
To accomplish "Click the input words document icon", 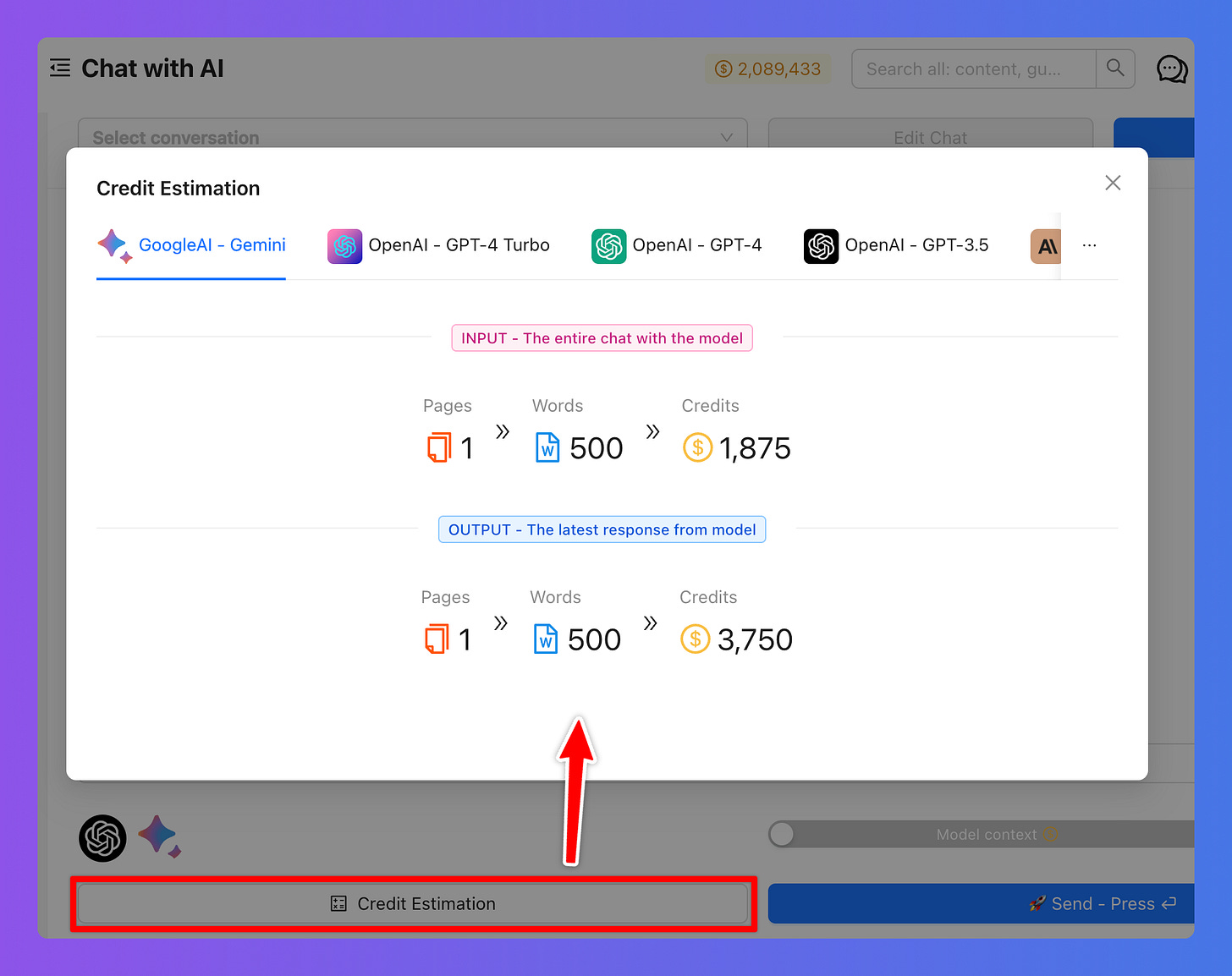I will (x=547, y=447).
